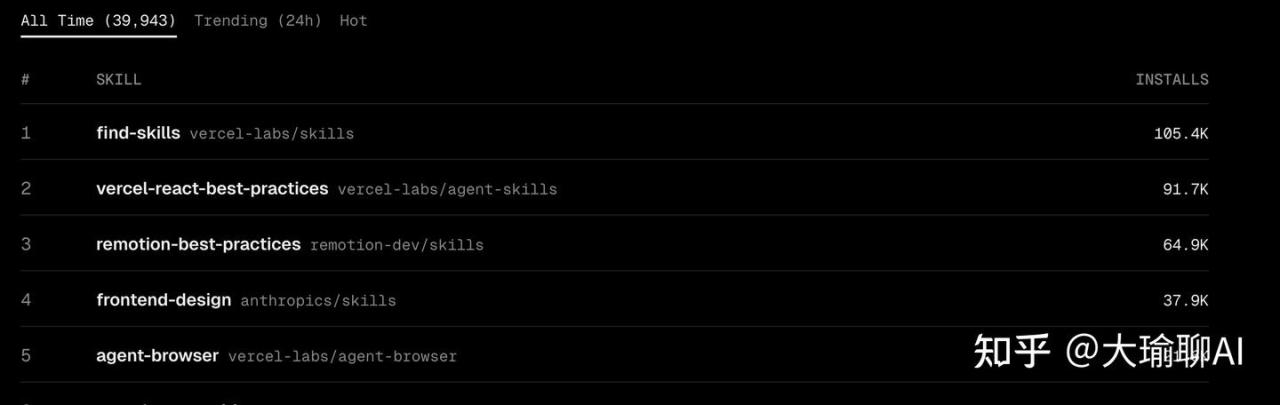Open the agent-browser skill
Viewport: 1280px width, 405px height.
157,356
